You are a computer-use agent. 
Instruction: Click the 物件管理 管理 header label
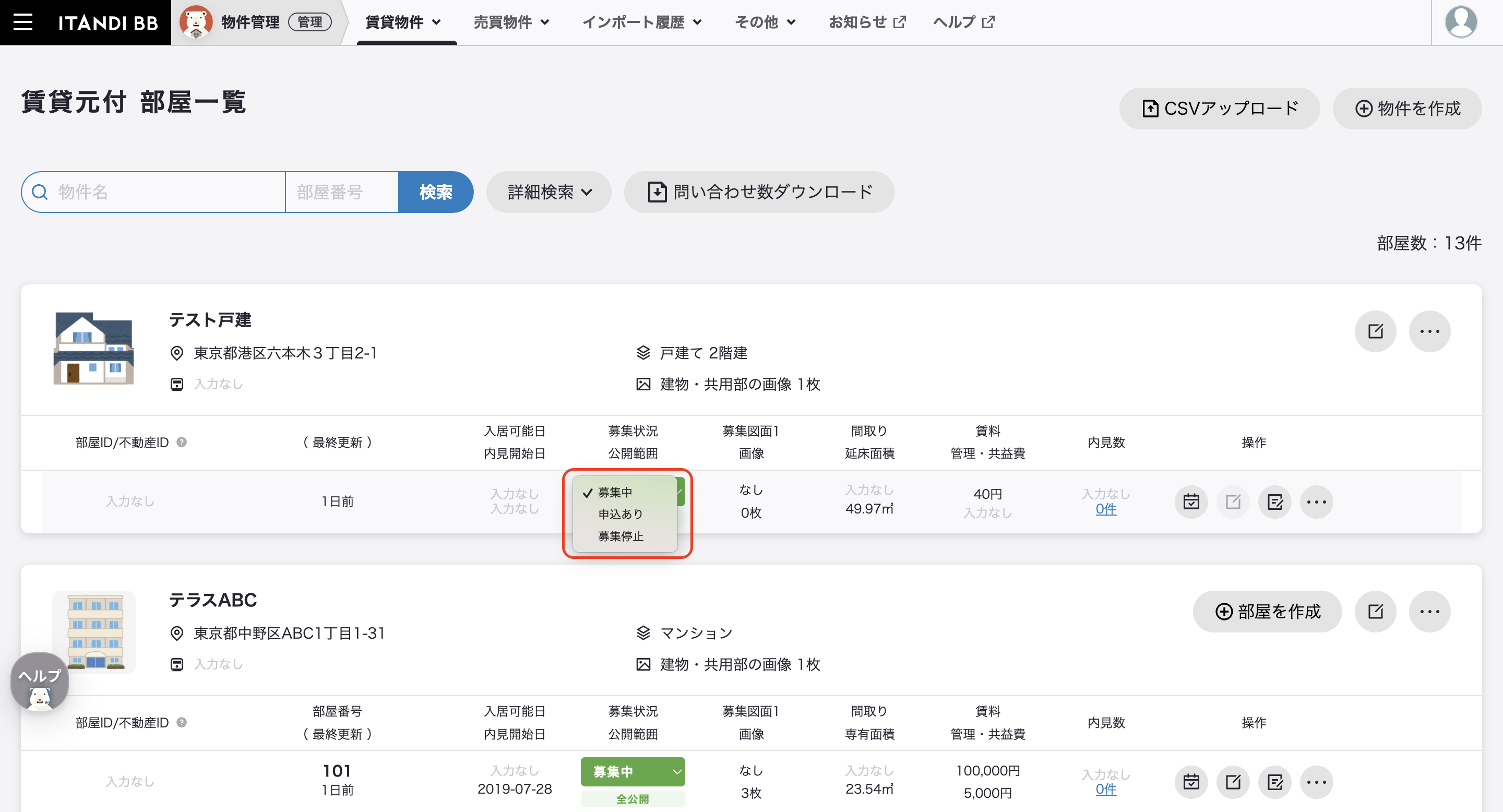pos(276,22)
